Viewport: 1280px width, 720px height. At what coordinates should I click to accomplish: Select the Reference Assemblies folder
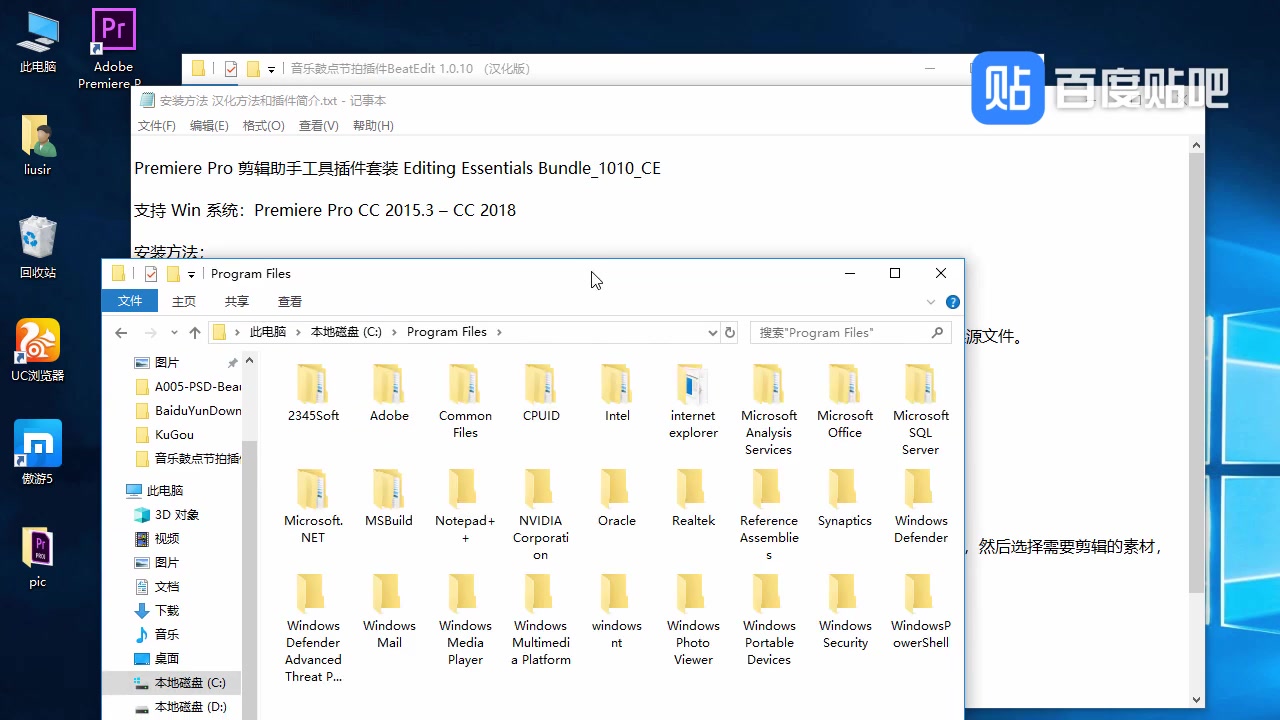769,515
